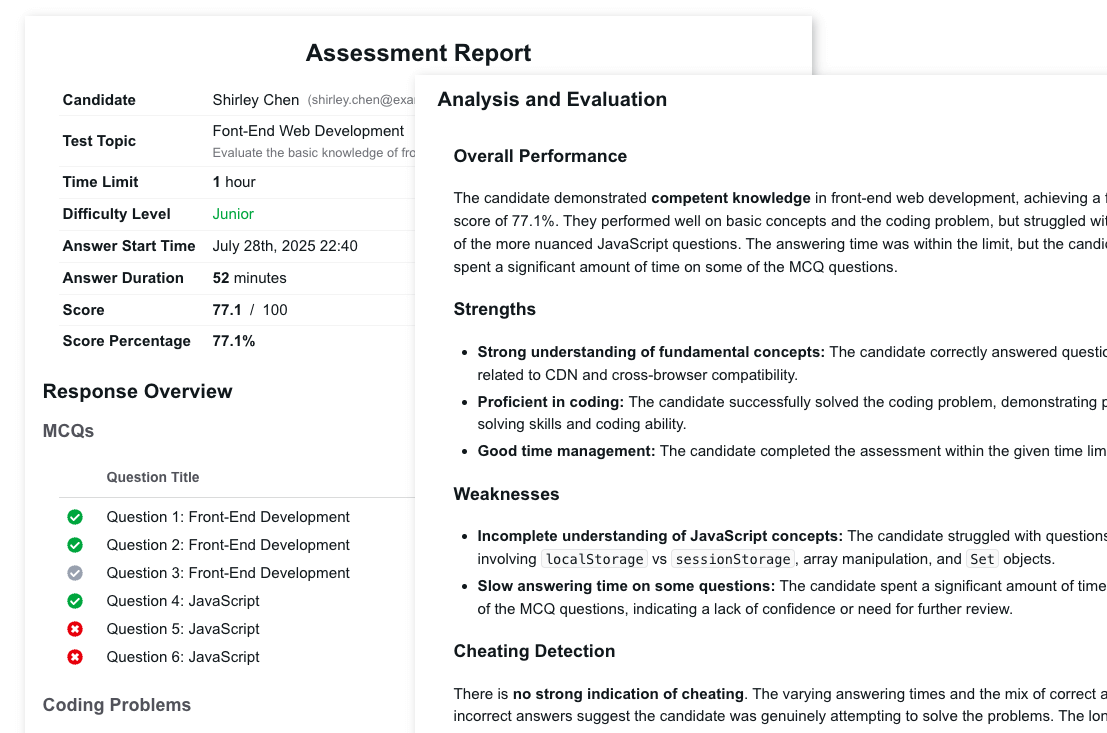Image resolution: width=1107 pixels, height=733 pixels.
Task: Click the red incorrect icon beside Question 5
Action: [74, 629]
